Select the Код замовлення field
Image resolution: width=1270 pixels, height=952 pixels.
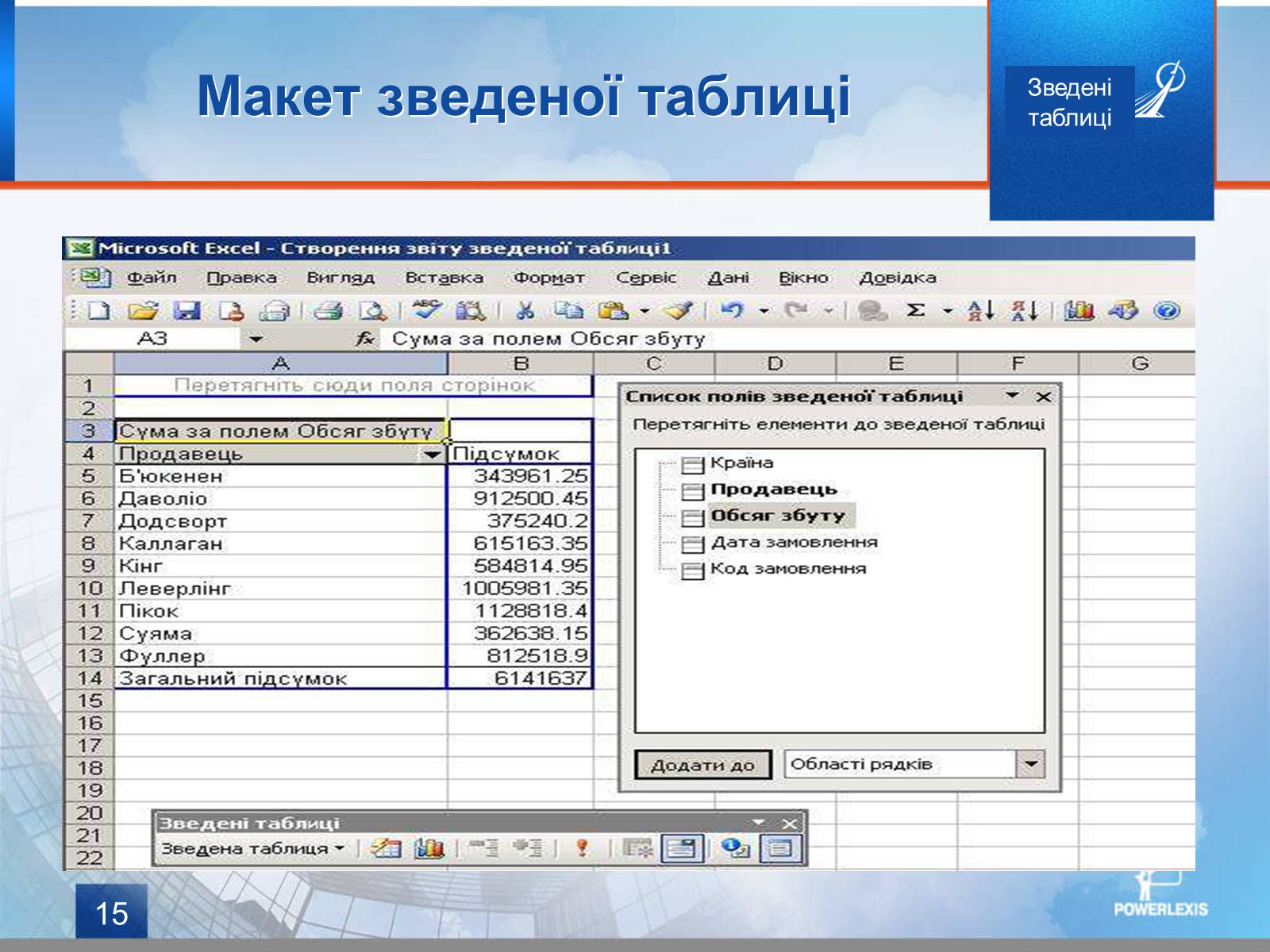[x=787, y=569]
